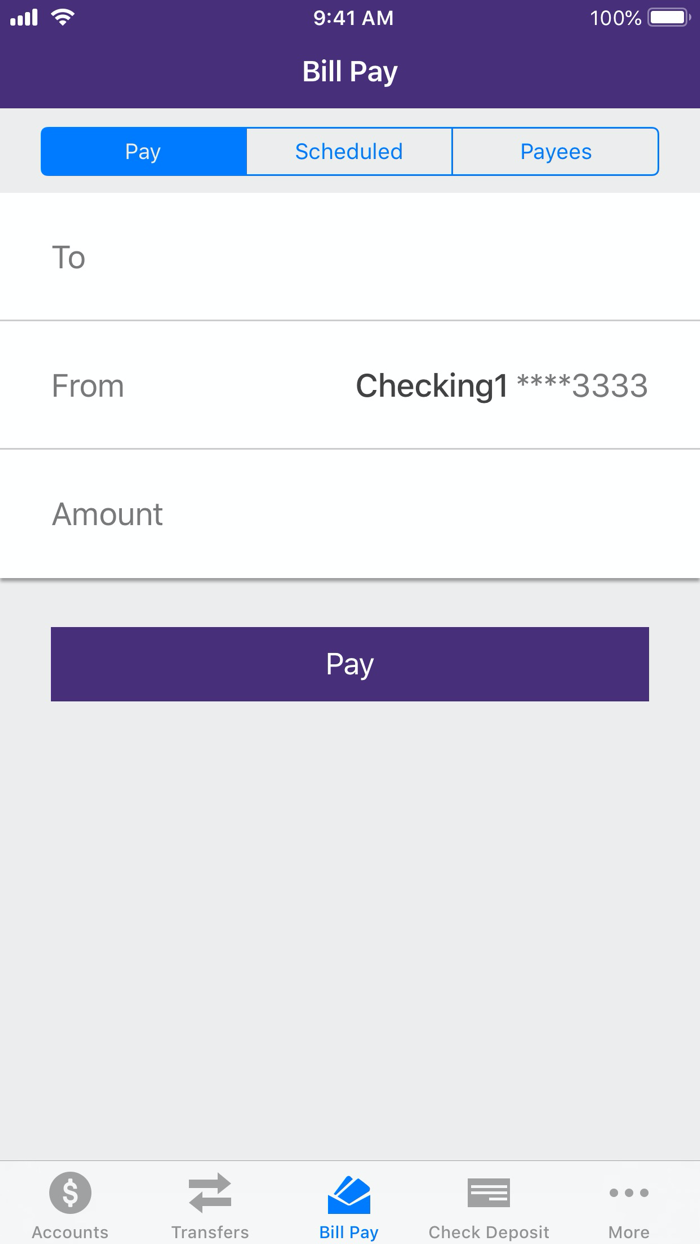Screen dimensions: 700x1244
Task: Tap the cellular signal icon
Action: coord(25,17)
